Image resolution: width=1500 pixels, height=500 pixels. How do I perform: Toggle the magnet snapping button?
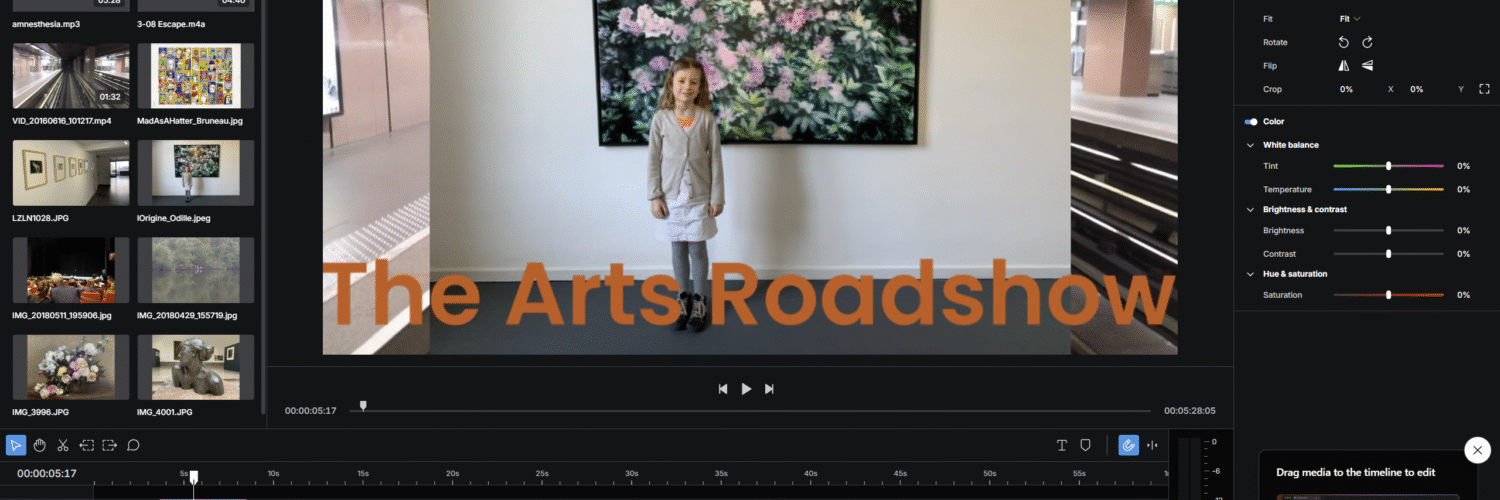pos(1128,445)
